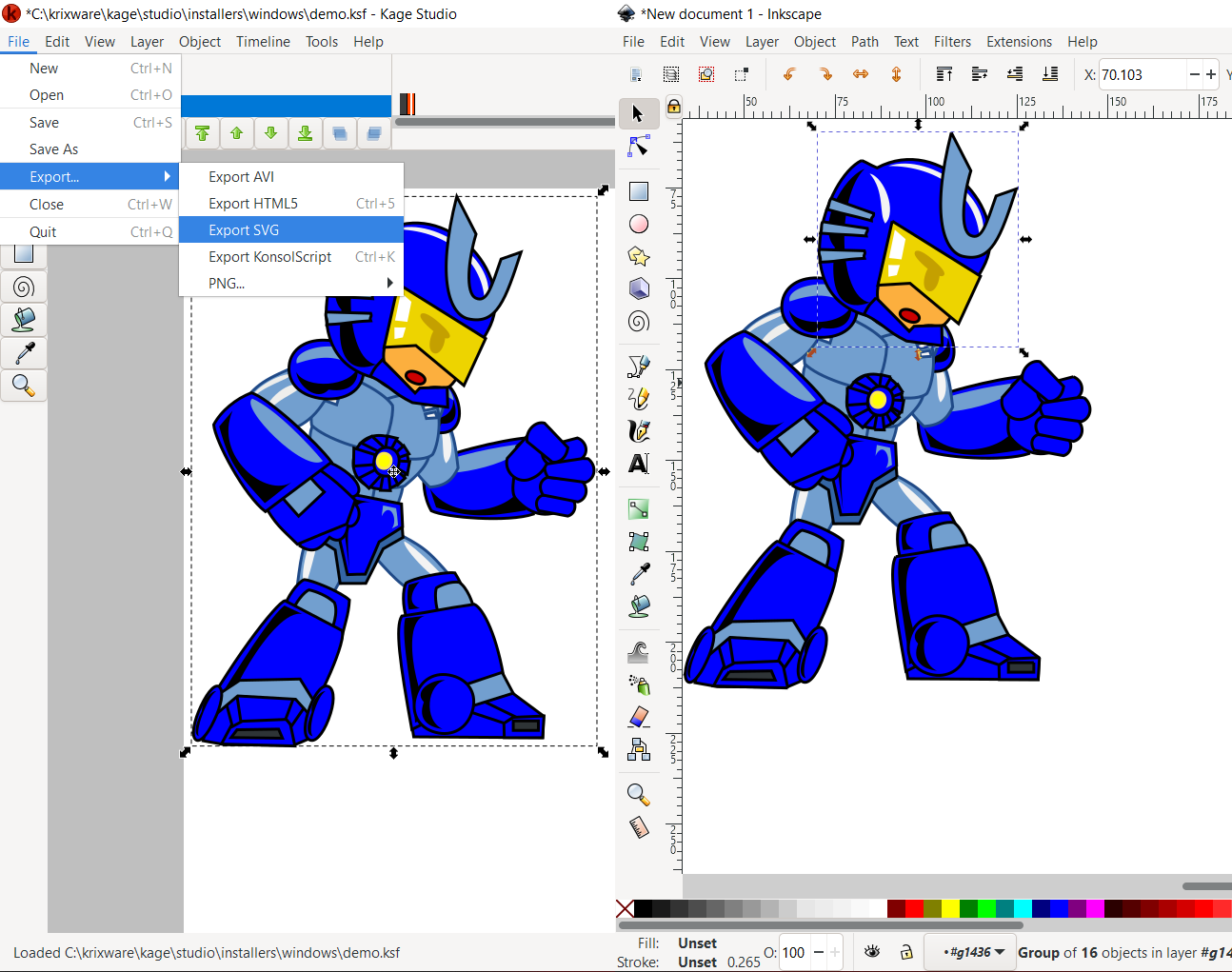The image size is (1232, 972).
Task: Choose Export SVG from submenu
Action: pyautogui.click(x=291, y=229)
